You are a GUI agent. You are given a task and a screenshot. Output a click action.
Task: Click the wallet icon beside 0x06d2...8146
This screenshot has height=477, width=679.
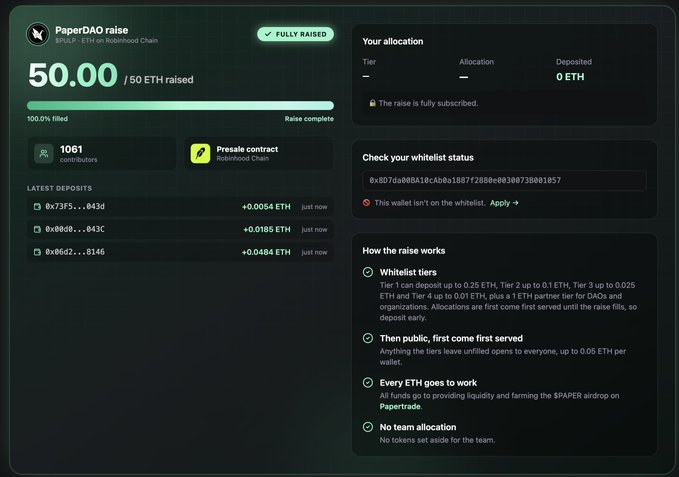pyautogui.click(x=37, y=252)
